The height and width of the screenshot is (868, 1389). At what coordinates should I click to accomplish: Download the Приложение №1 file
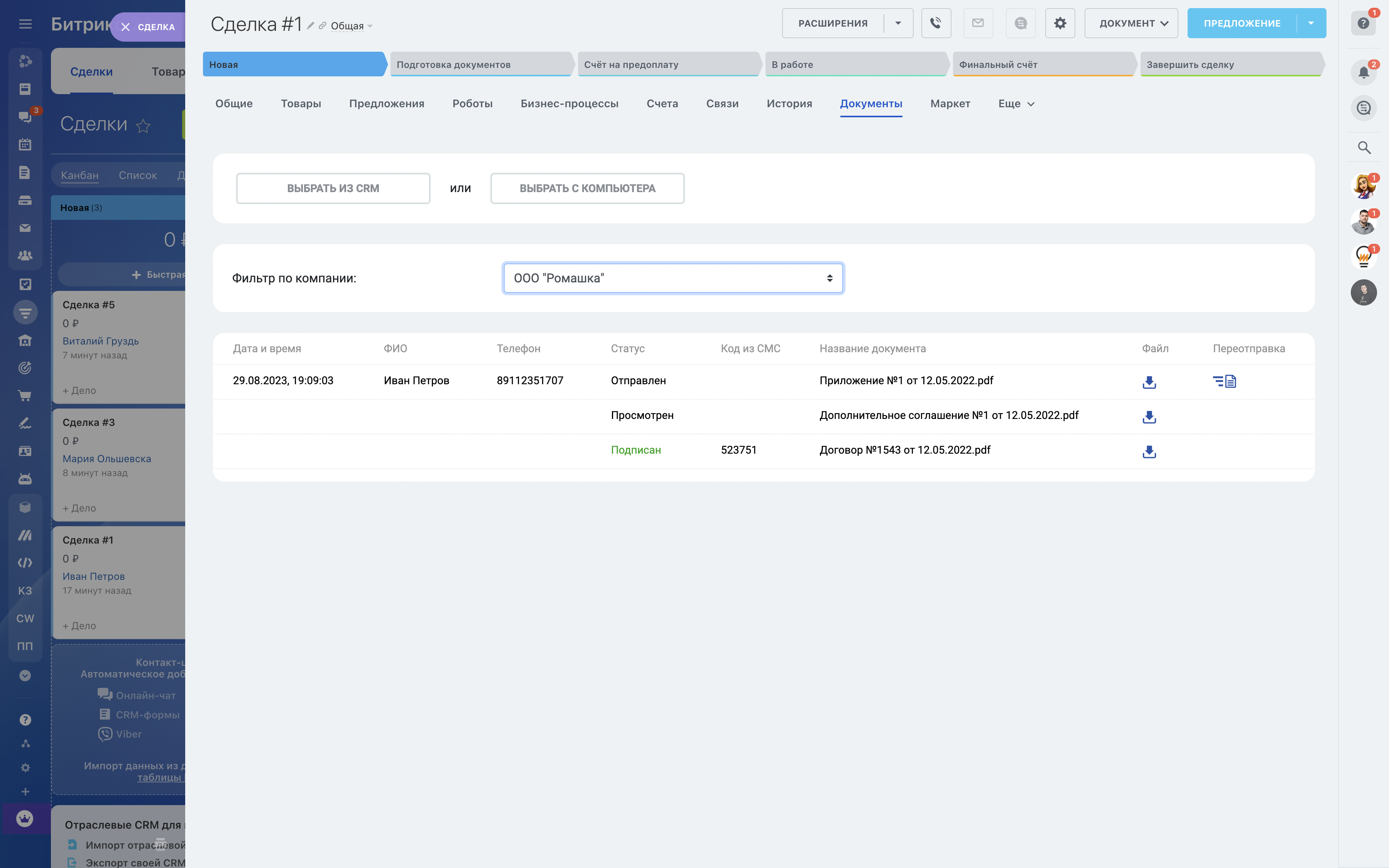(x=1149, y=382)
